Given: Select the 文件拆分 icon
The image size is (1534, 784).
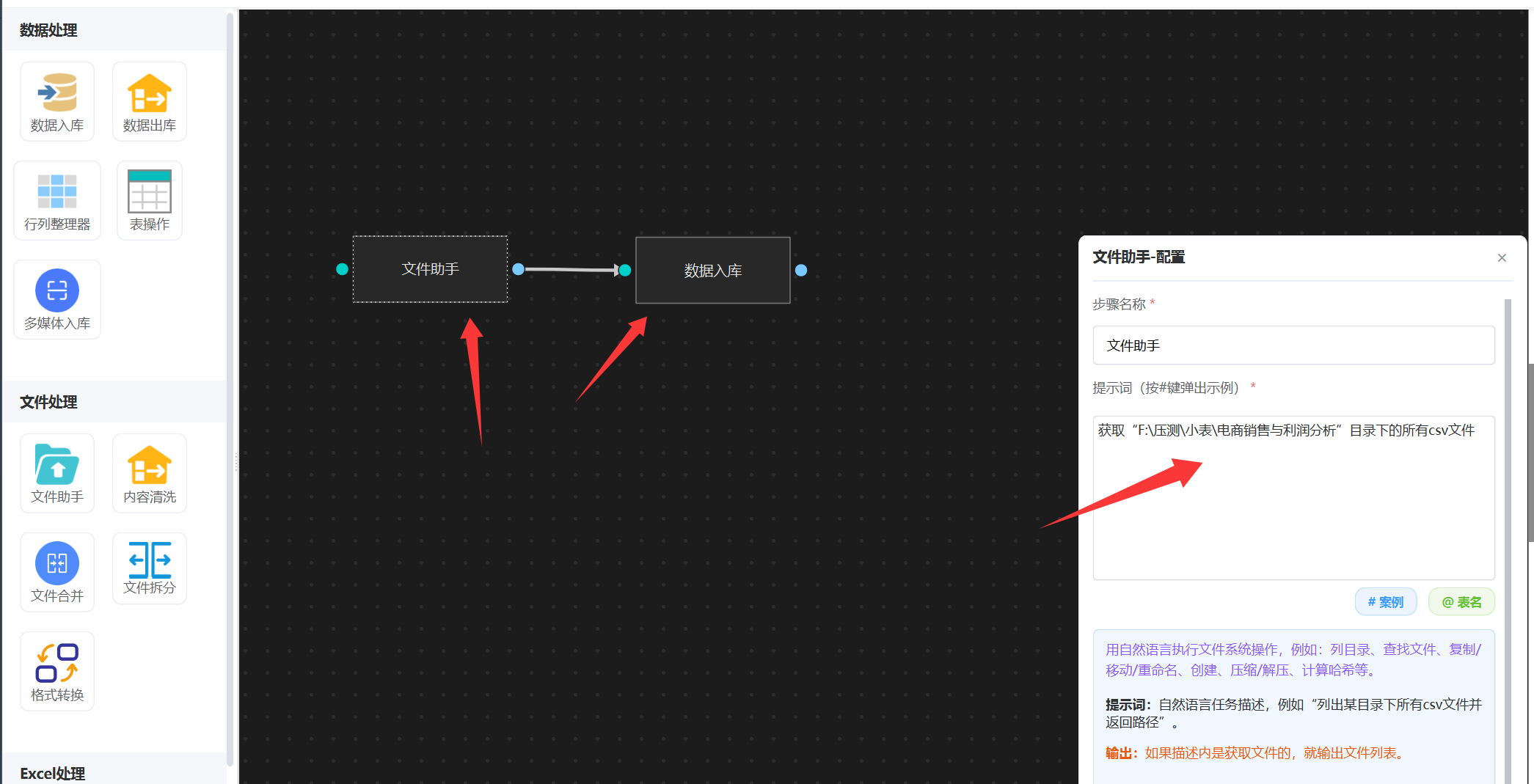Looking at the screenshot, I should click(x=149, y=560).
